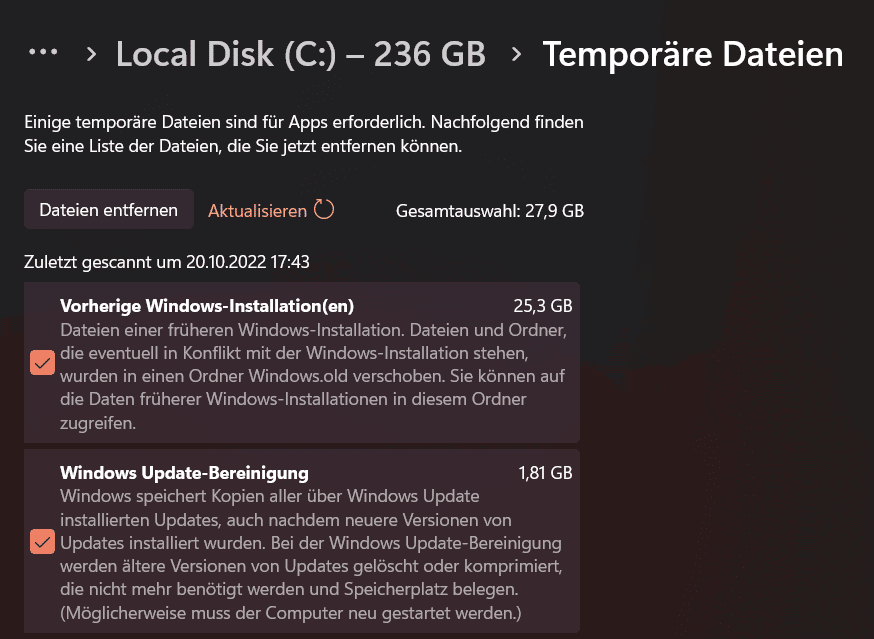Click the 1,81 GB size value

pos(545,472)
